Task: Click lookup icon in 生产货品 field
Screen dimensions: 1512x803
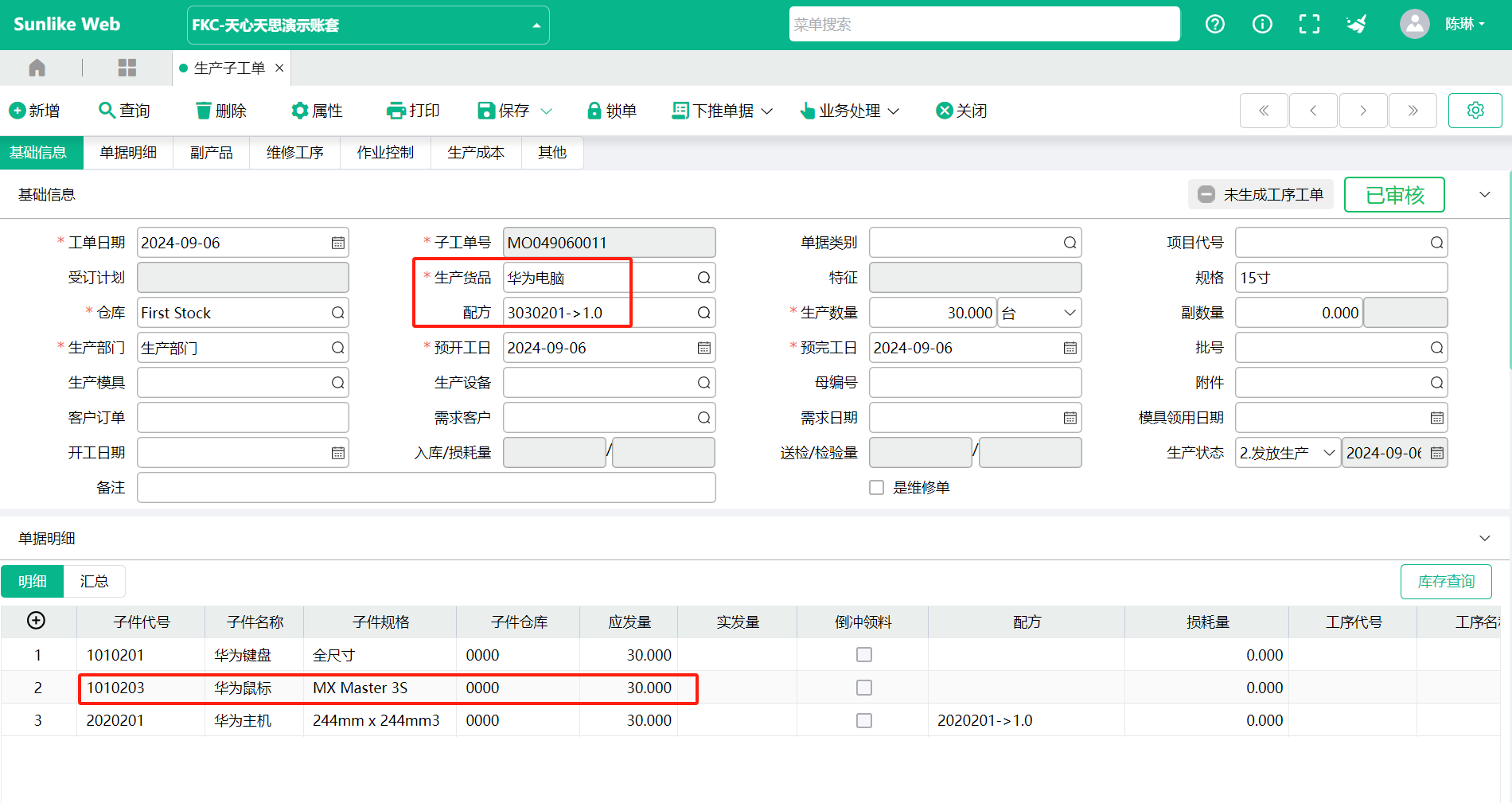Action: click(704, 278)
